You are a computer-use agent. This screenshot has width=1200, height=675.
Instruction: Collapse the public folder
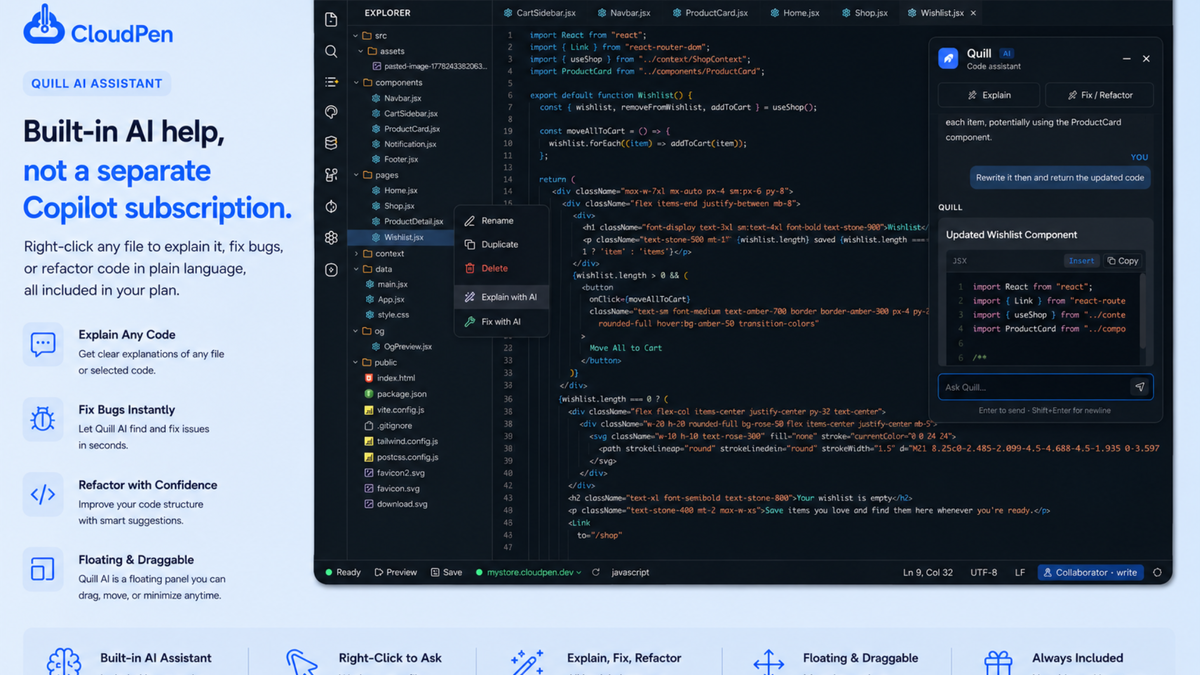click(355, 362)
